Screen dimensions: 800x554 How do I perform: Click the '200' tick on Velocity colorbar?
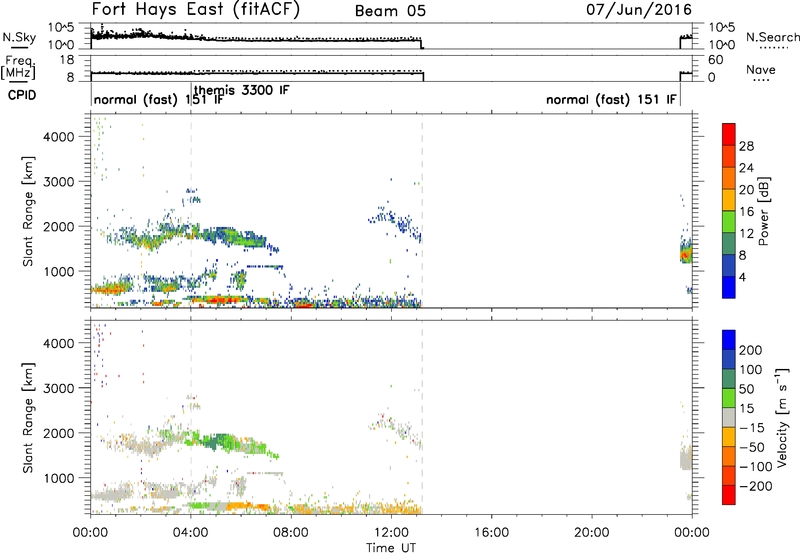coord(751,350)
